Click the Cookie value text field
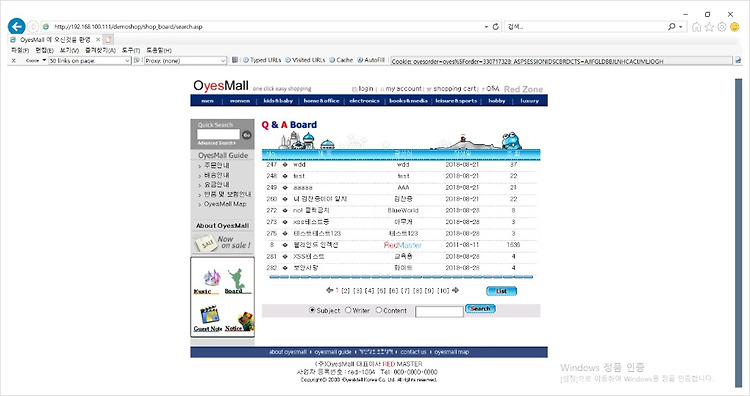The width and height of the screenshot is (750, 396). (x=562, y=61)
